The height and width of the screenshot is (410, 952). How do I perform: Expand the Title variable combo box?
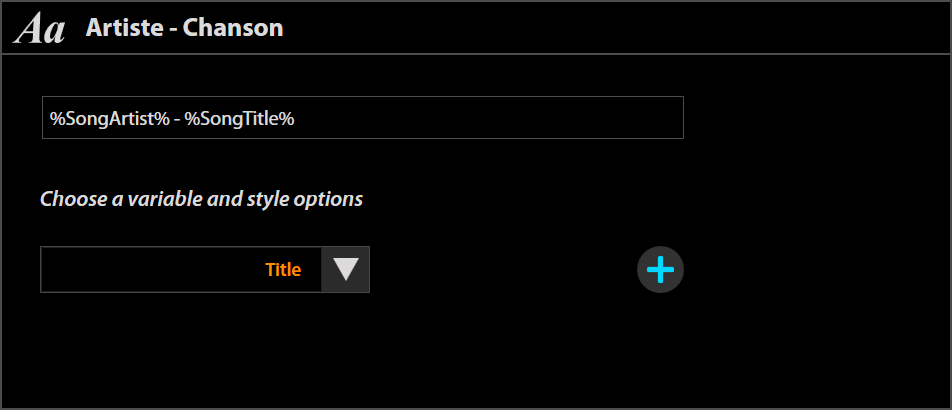coord(205,270)
